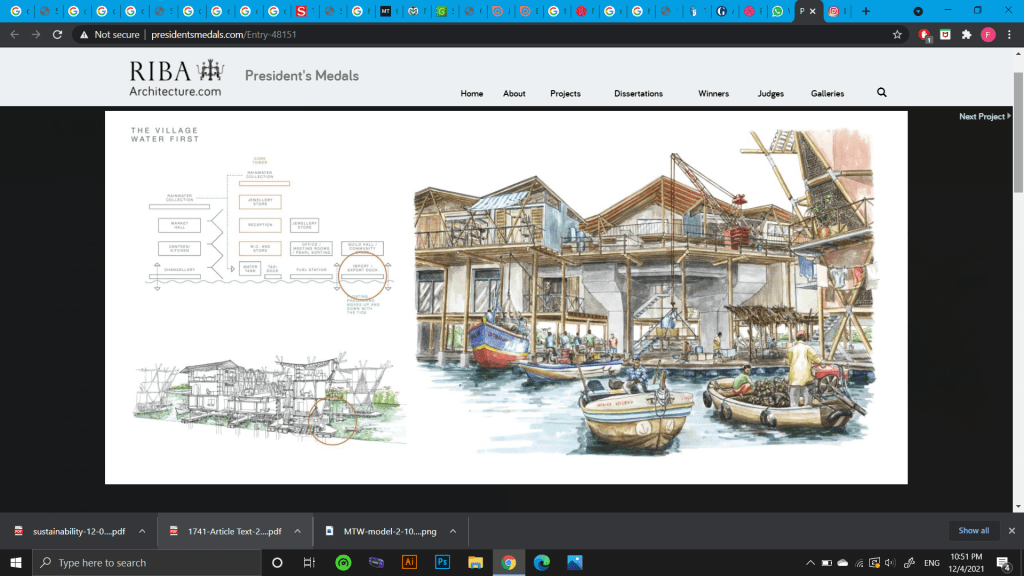Open the Chrome three-dot menu
1024x576 pixels.
pos(1009,34)
